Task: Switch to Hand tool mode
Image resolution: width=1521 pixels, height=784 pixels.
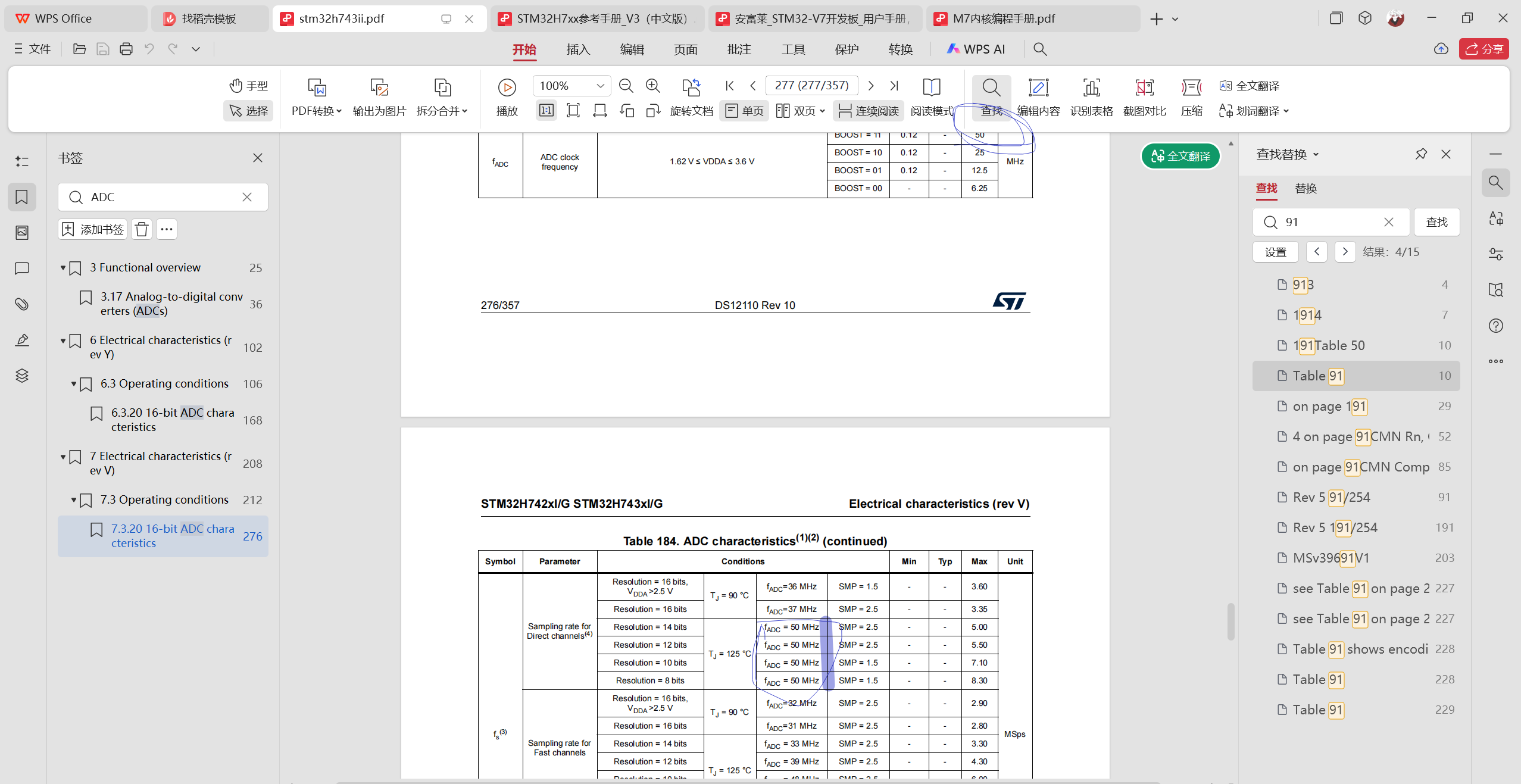Action: tap(249, 86)
